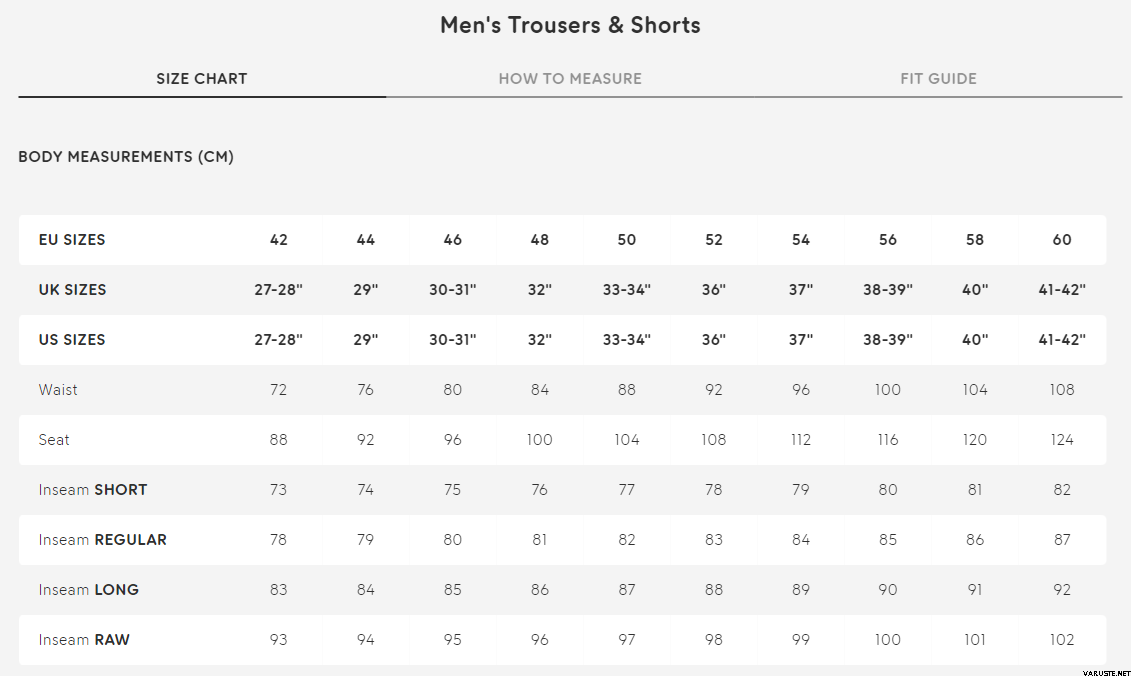Click EU size 60 column header
1131x676 pixels.
[x=1062, y=240]
